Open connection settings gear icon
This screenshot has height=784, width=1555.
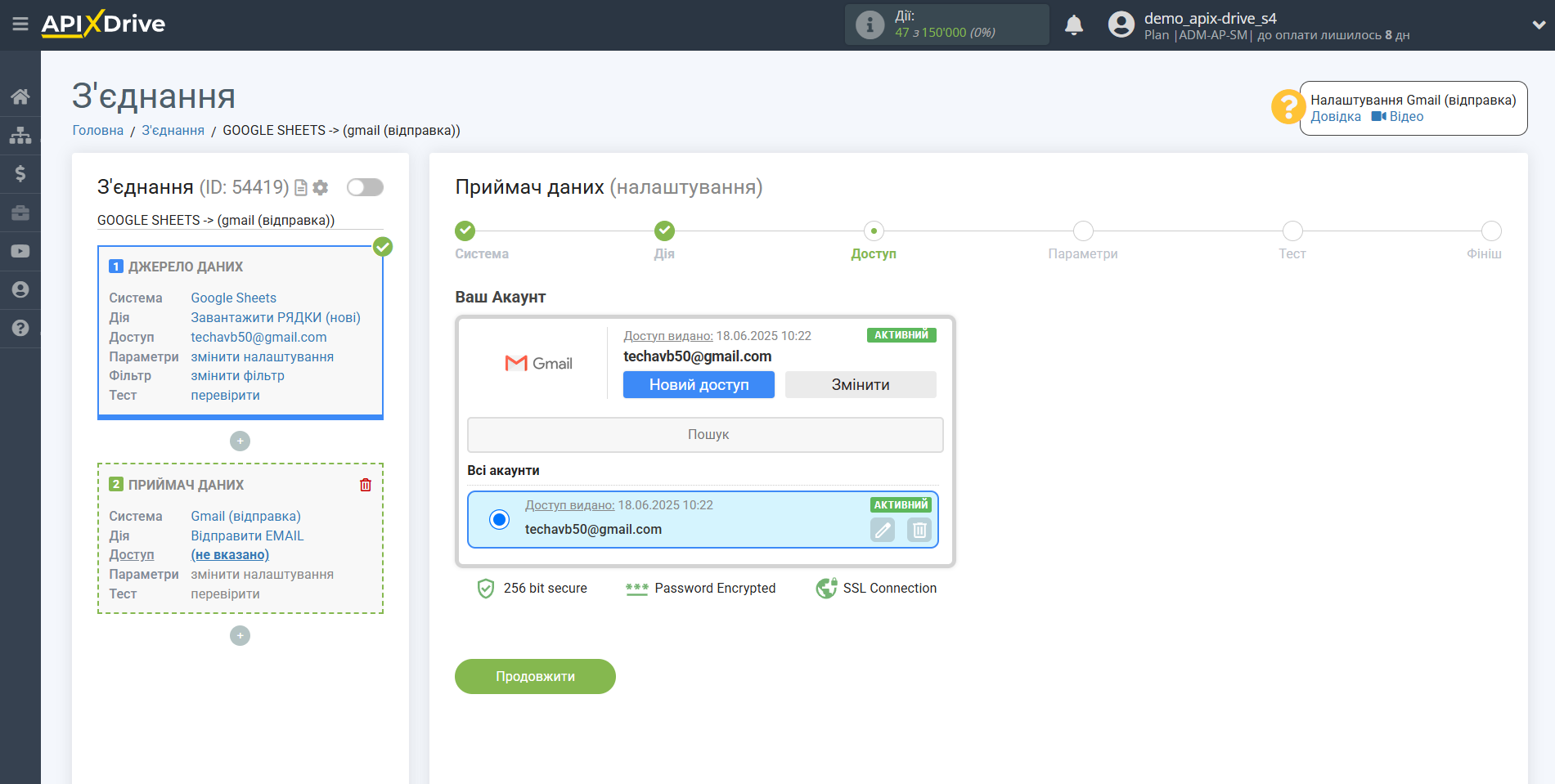(321, 188)
